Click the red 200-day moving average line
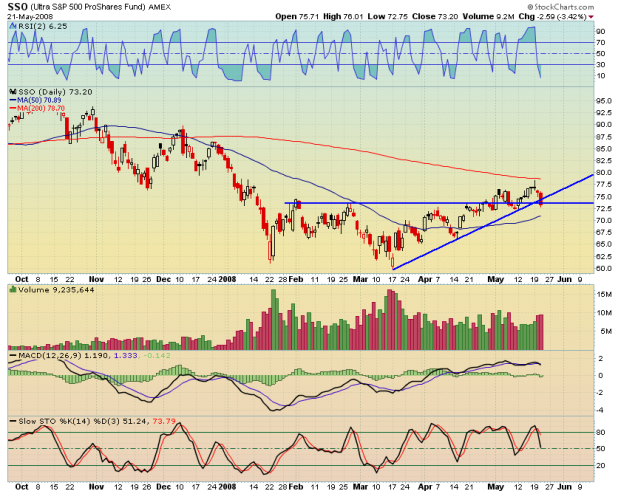This screenshot has height=491, width=618. (276, 138)
